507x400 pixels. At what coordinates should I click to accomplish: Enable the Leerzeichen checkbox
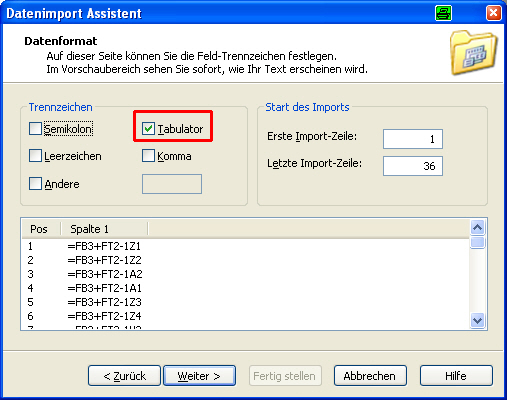[35, 156]
